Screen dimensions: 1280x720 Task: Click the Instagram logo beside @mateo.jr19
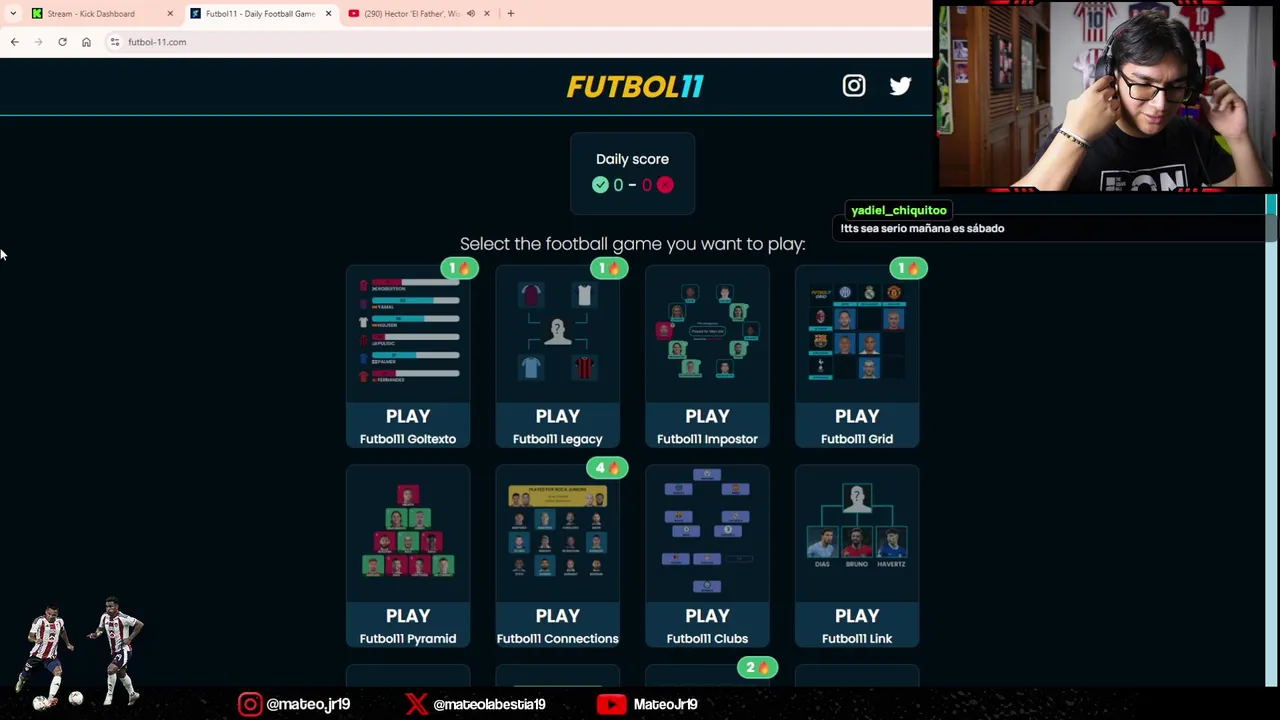249,704
